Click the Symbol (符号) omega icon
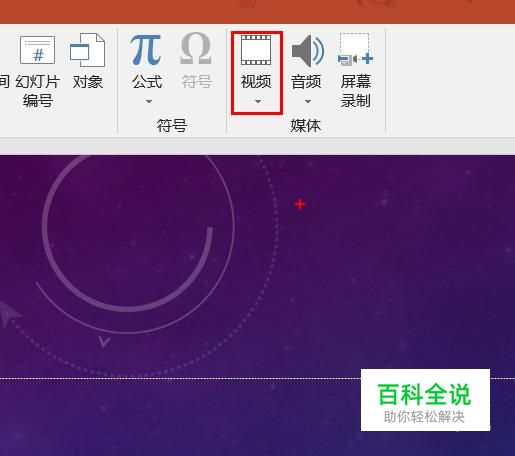This screenshot has width=515, height=456. [x=196, y=49]
